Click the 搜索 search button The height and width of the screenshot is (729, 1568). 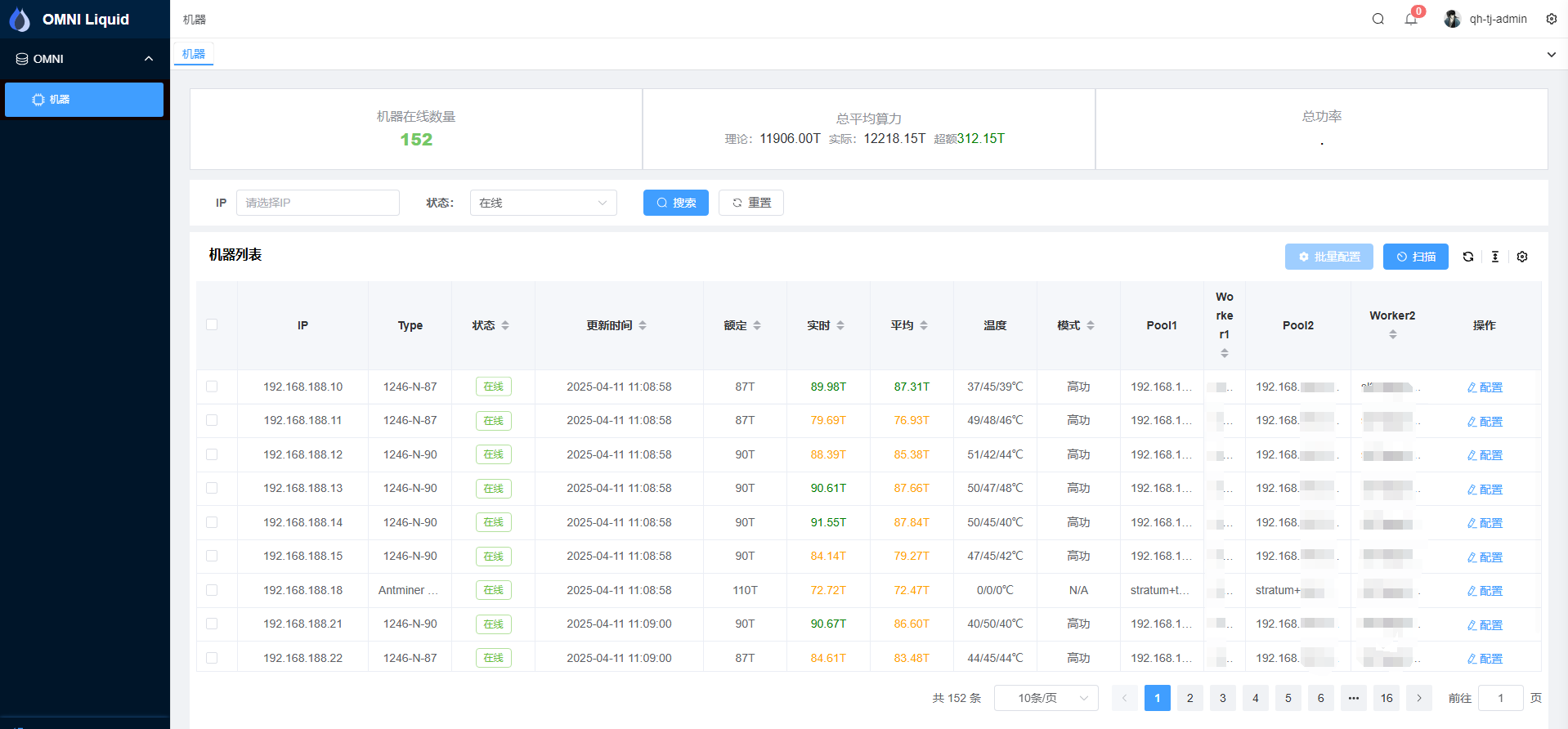(x=676, y=203)
